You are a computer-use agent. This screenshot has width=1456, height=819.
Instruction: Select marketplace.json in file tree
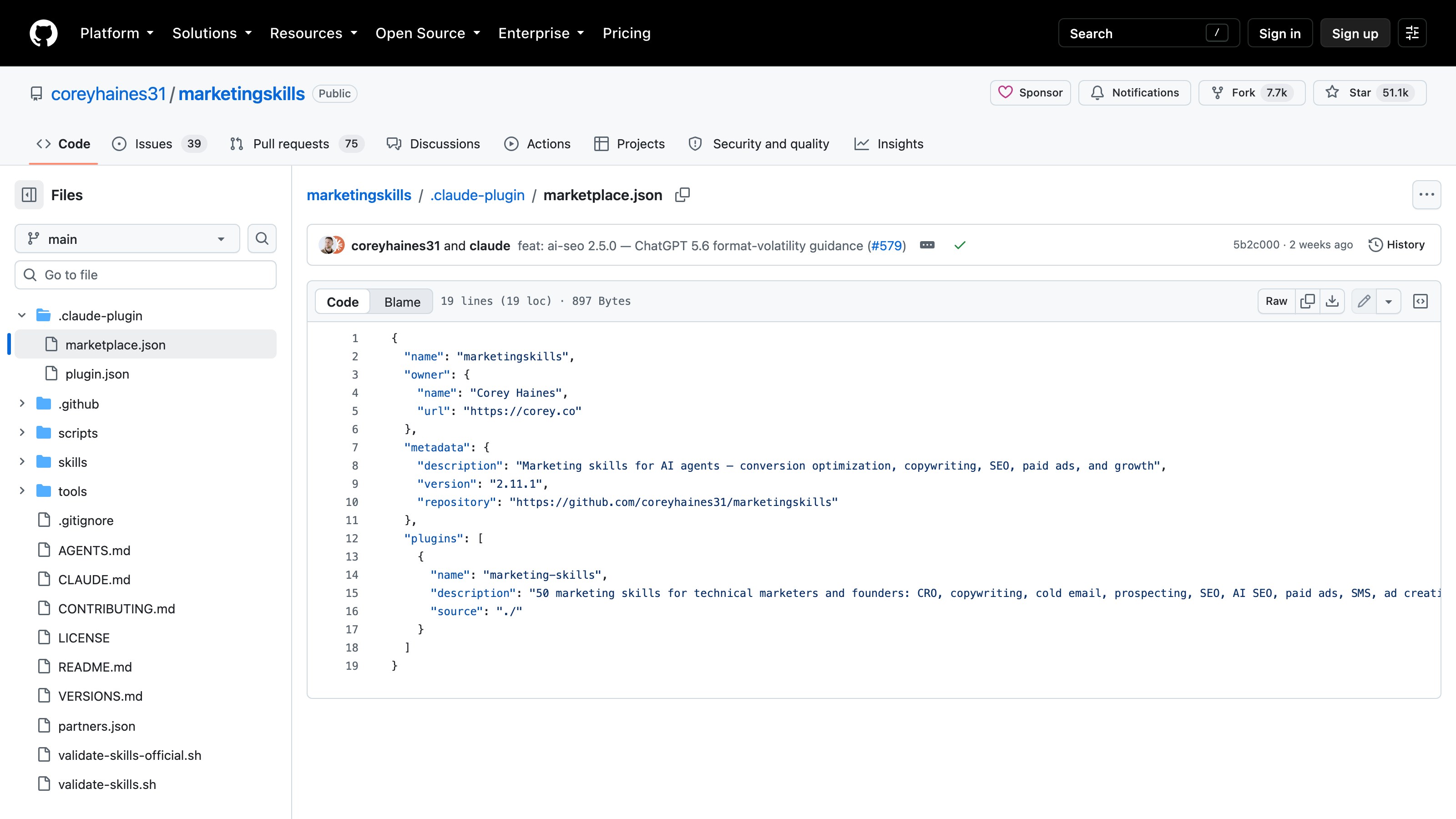(145, 344)
